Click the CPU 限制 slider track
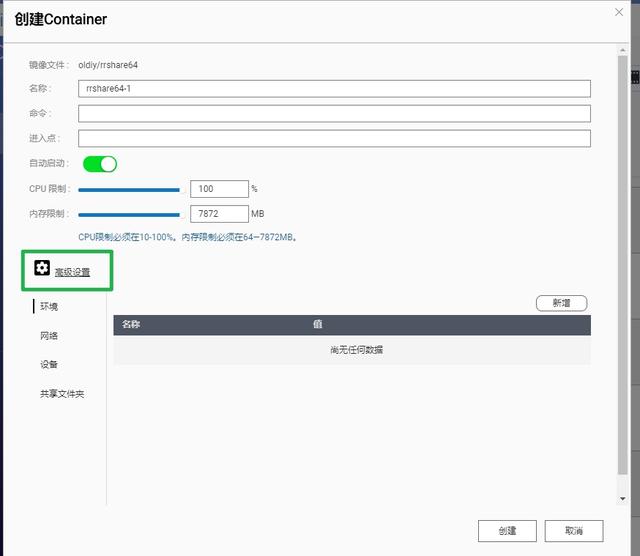Image resolution: width=640 pixels, height=556 pixels. tap(130, 189)
